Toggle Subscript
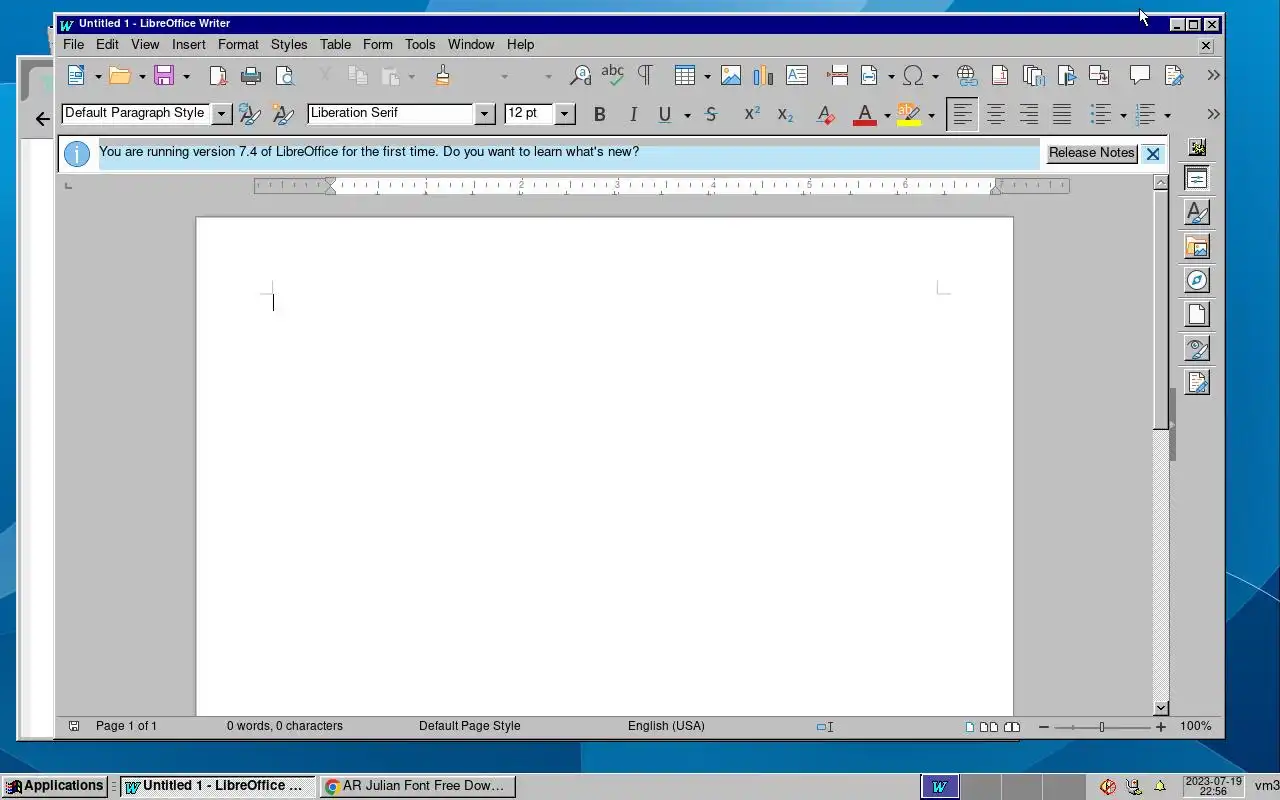Image resolution: width=1280 pixels, height=800 pixels. pyautogui.click(x=785, y=114)
